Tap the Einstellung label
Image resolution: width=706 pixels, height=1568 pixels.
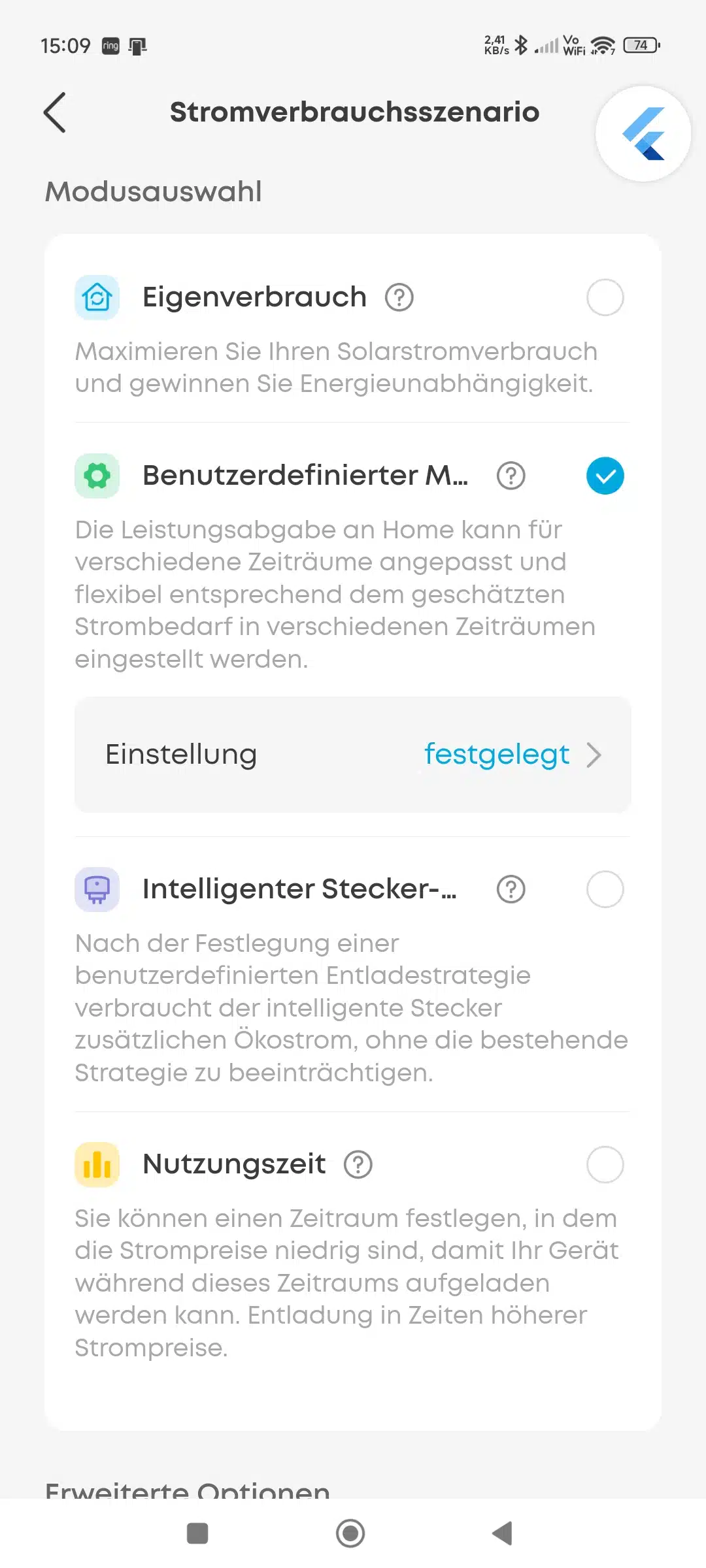pyautogui.click(x=181, y=755)
